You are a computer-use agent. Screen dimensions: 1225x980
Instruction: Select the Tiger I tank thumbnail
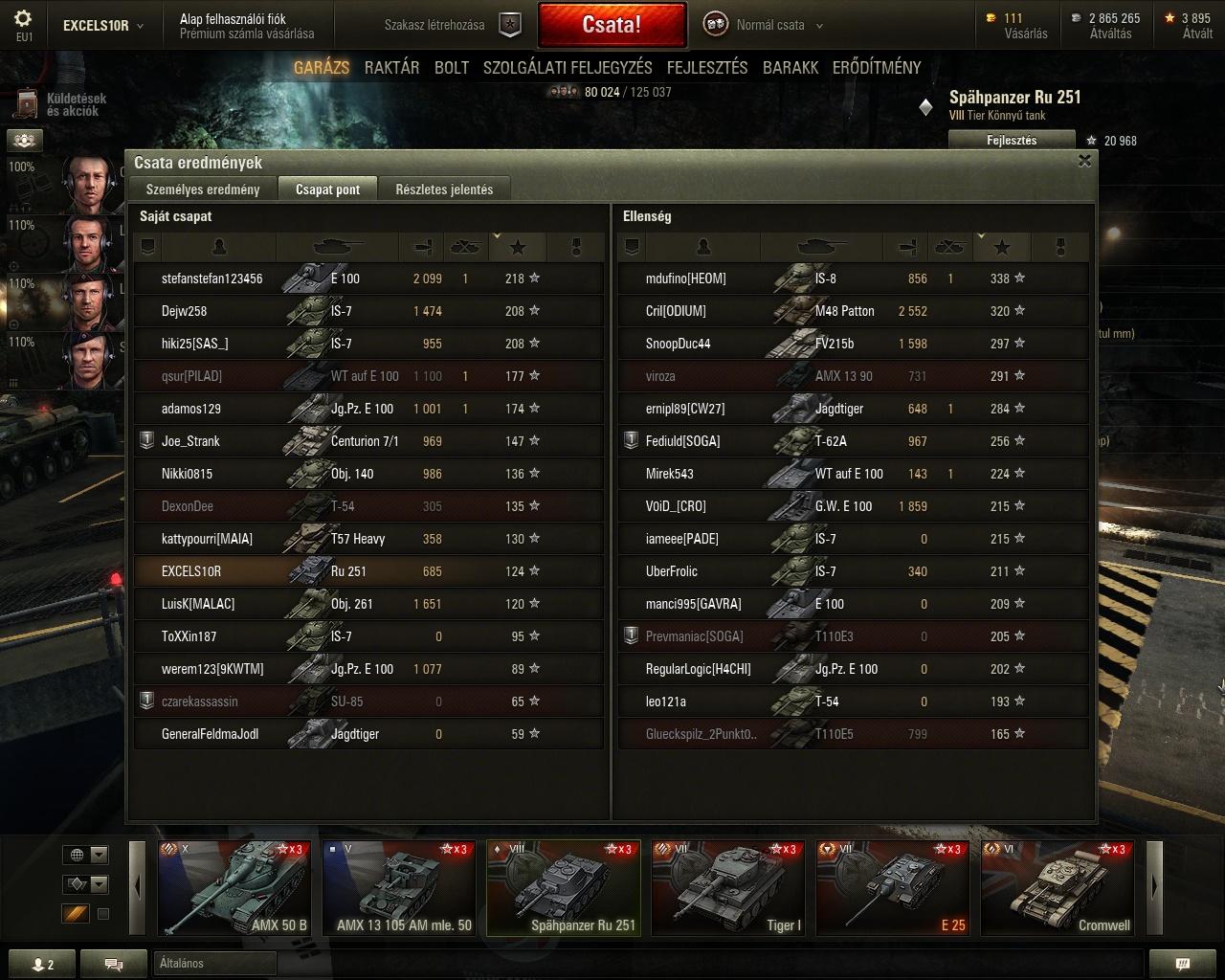[x=728, y=888]
